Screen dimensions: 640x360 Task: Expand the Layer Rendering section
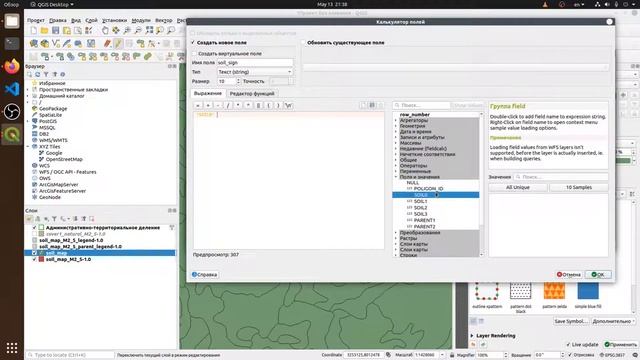(x=472, y=336)
